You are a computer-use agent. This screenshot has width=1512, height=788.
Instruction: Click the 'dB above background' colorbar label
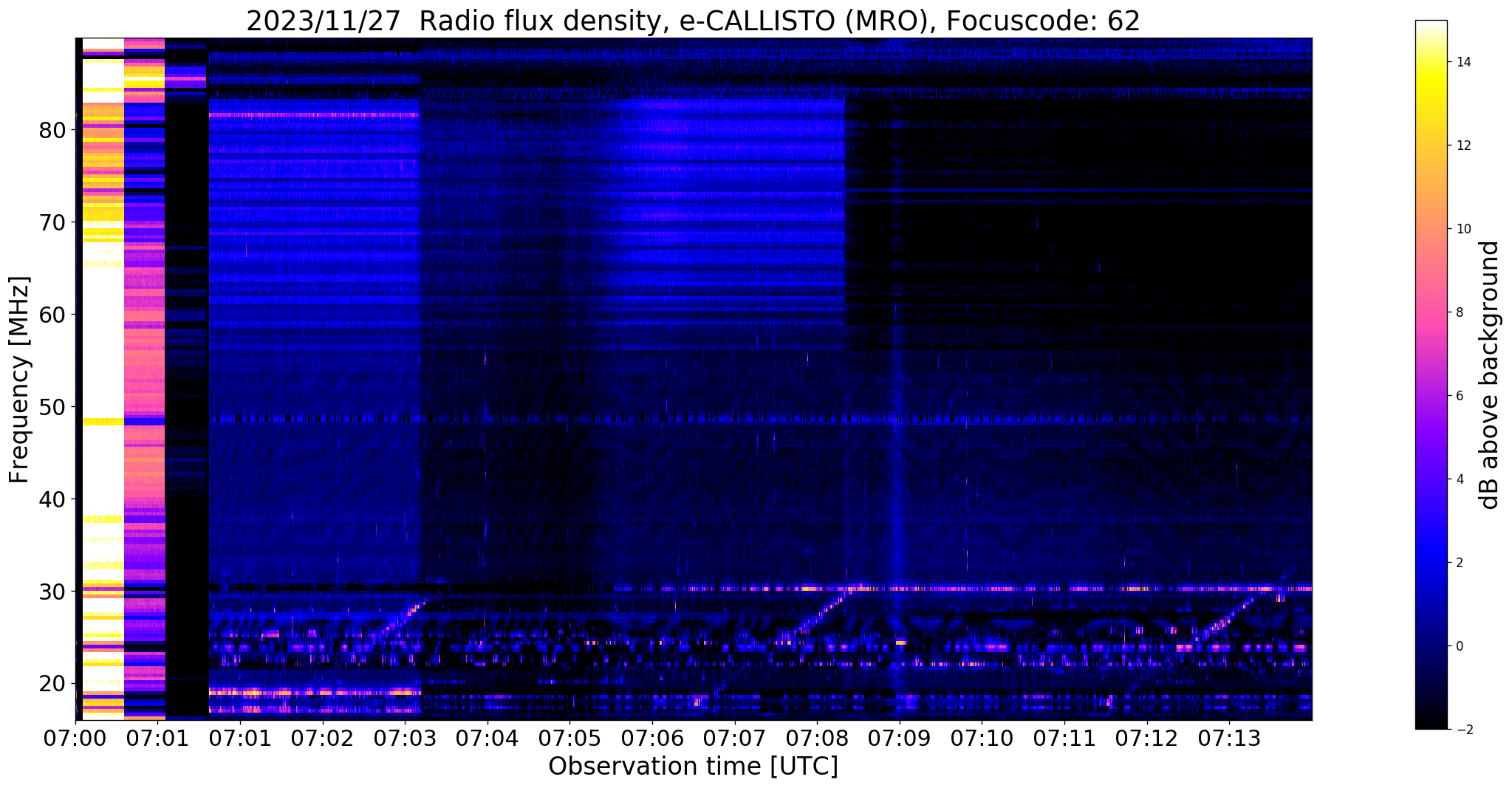[1489, 375]
